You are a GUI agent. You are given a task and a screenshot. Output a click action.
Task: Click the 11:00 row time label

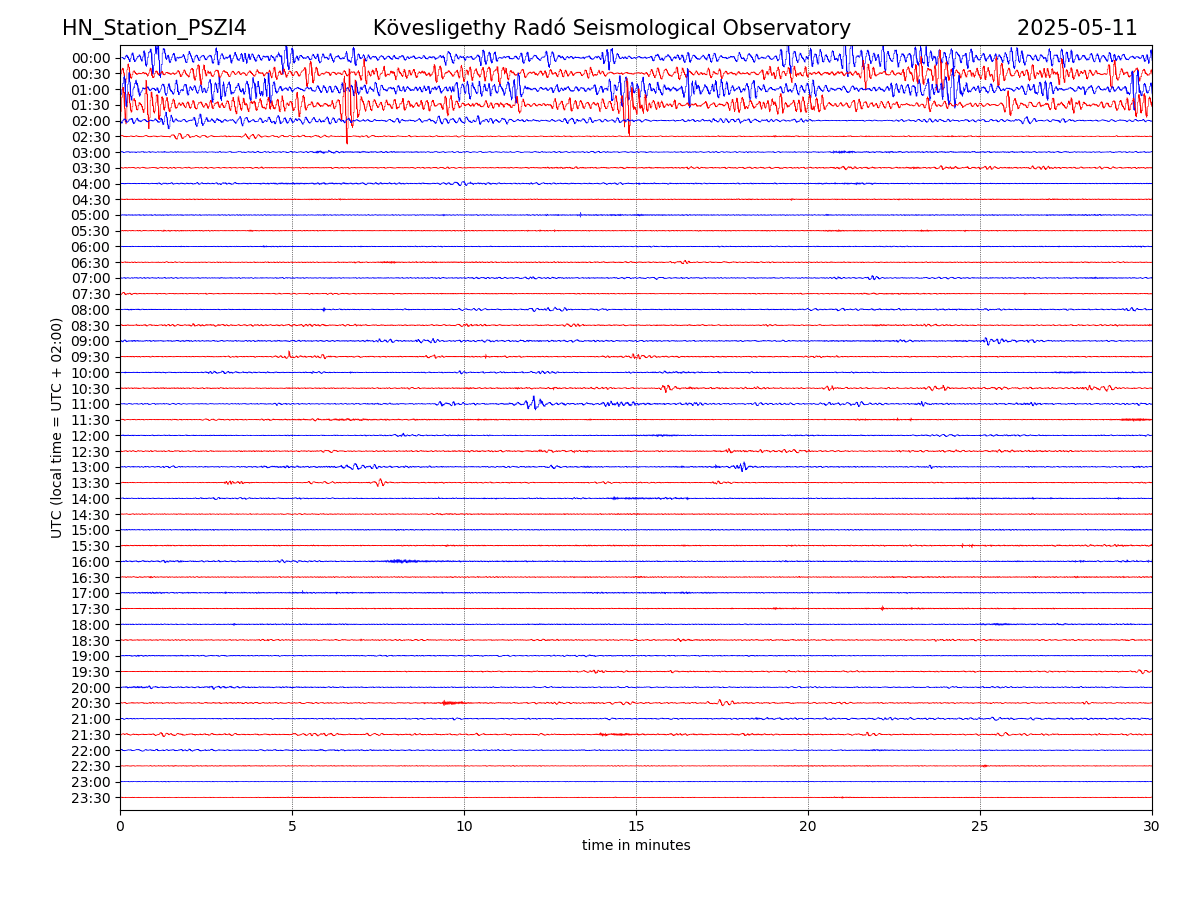coord(91,405)
